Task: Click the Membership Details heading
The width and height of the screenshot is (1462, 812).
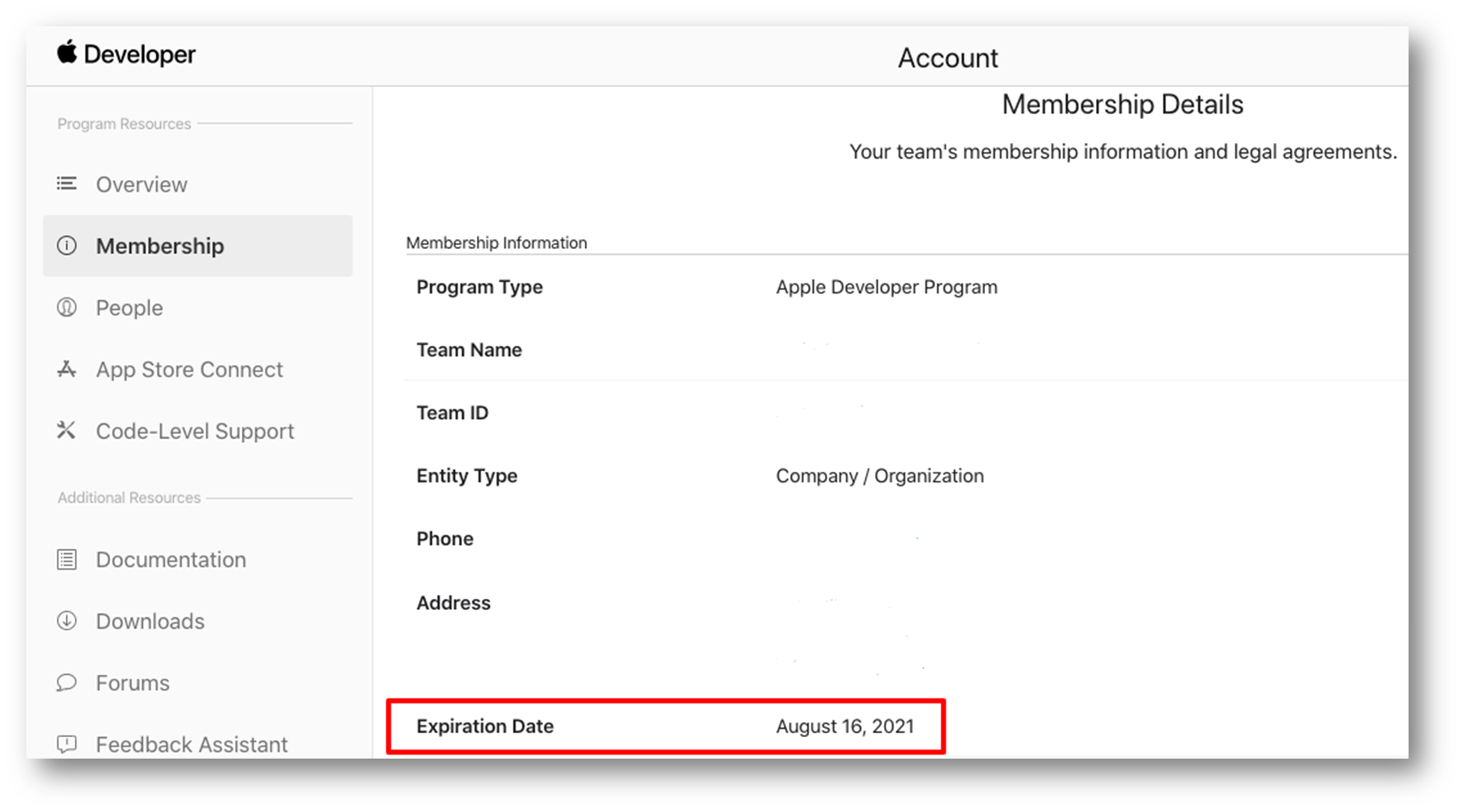Action: [1122, 104]
